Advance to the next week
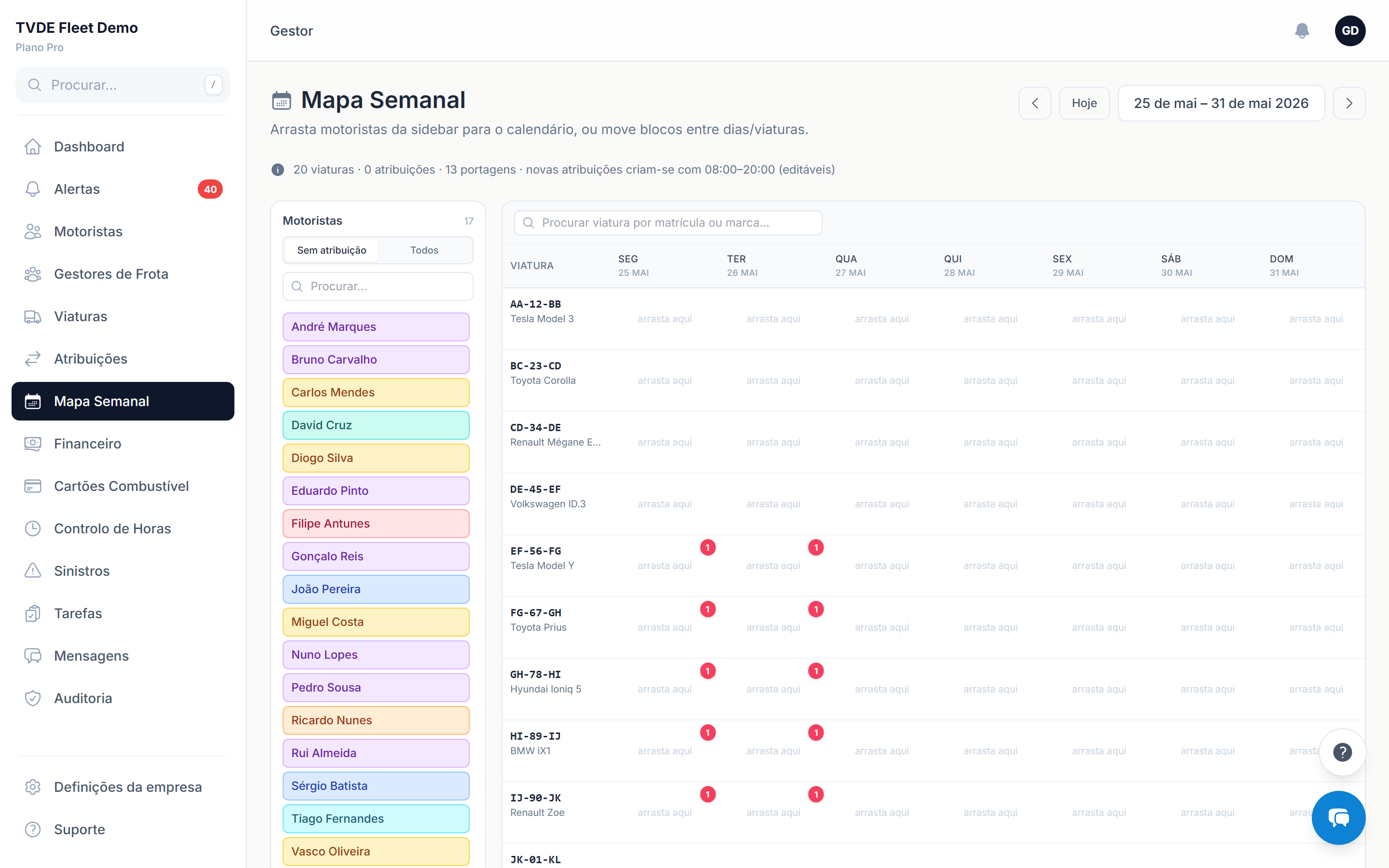The width and height of the screenshot is (1389, 868). (x=1349, y=103)
